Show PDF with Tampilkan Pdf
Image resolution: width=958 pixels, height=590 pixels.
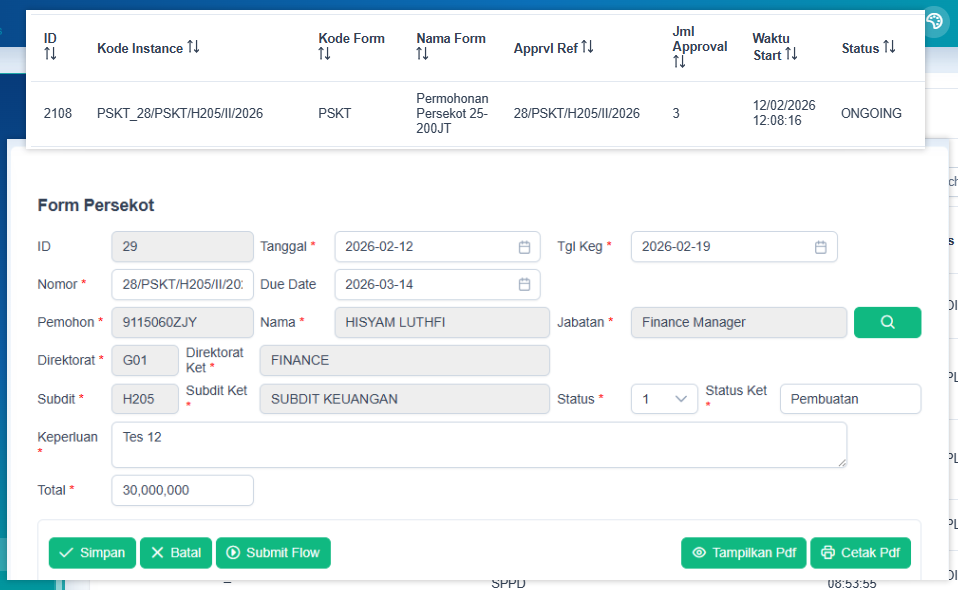[x=743, y=553]
